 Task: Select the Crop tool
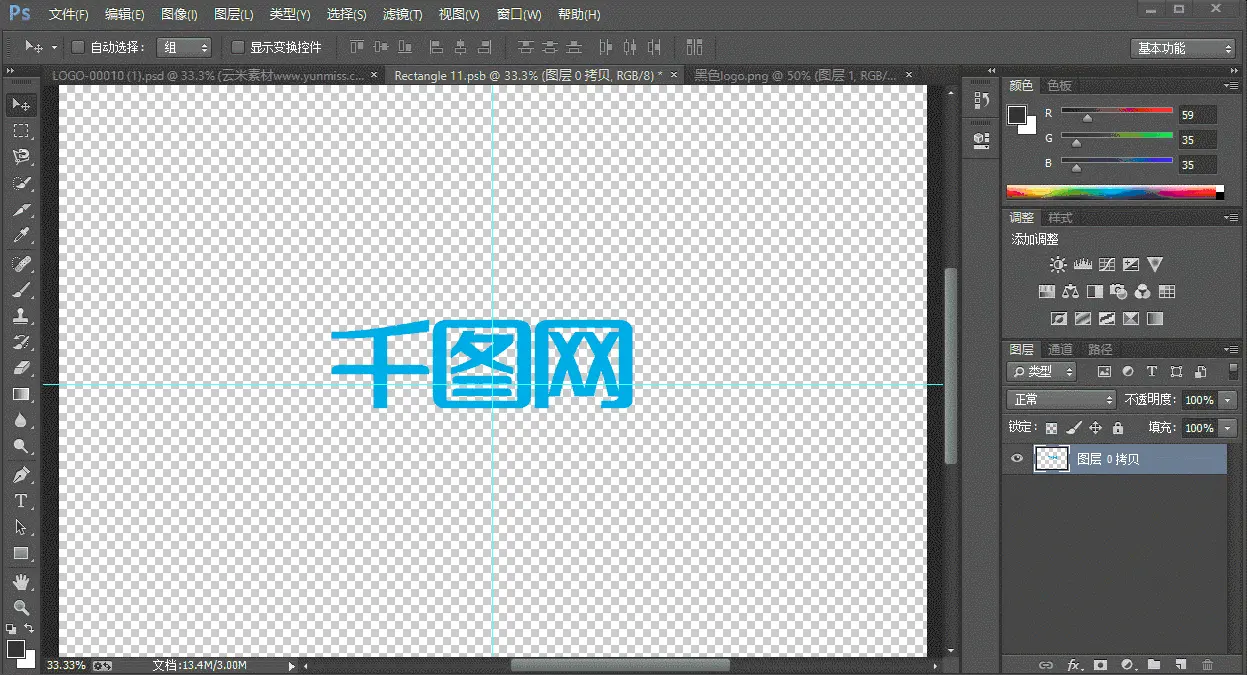20,210
